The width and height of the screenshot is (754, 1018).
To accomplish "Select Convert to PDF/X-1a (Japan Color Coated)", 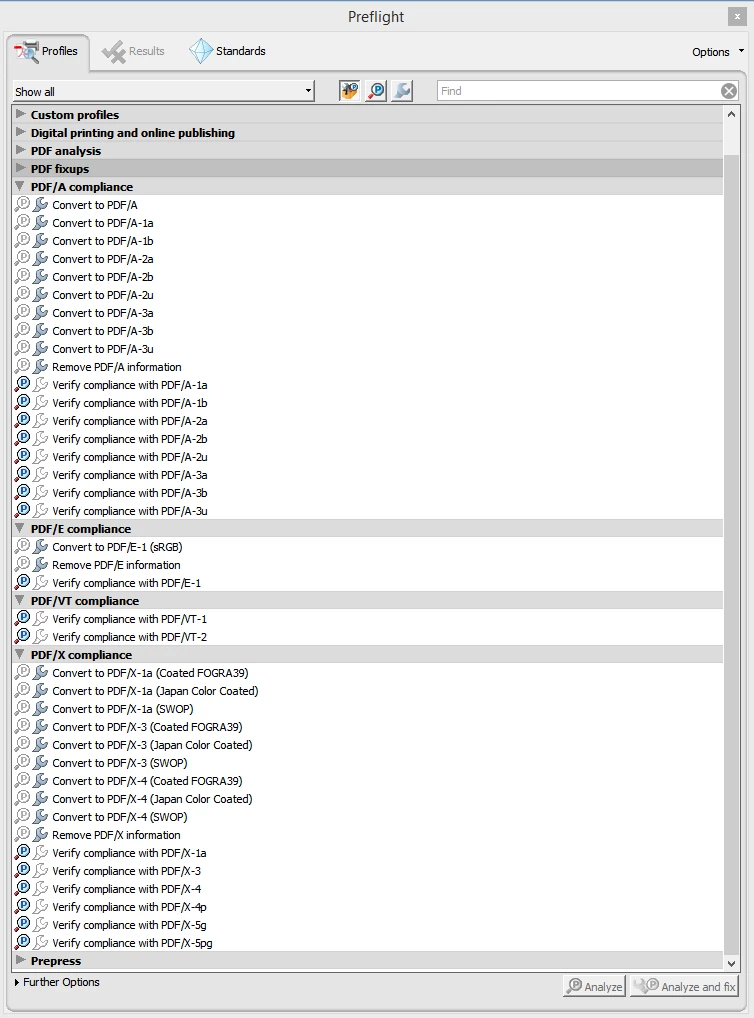I will click(x=155, y=691).
